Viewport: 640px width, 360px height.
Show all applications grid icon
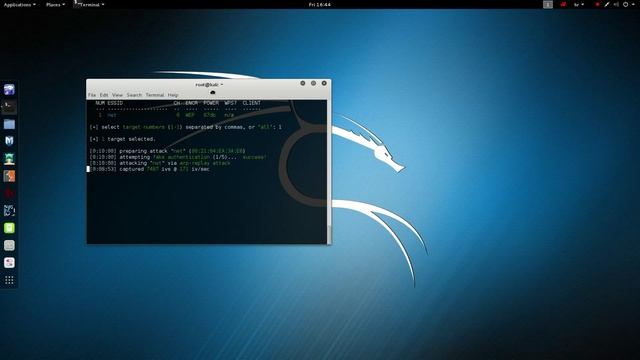coord(9,280)
